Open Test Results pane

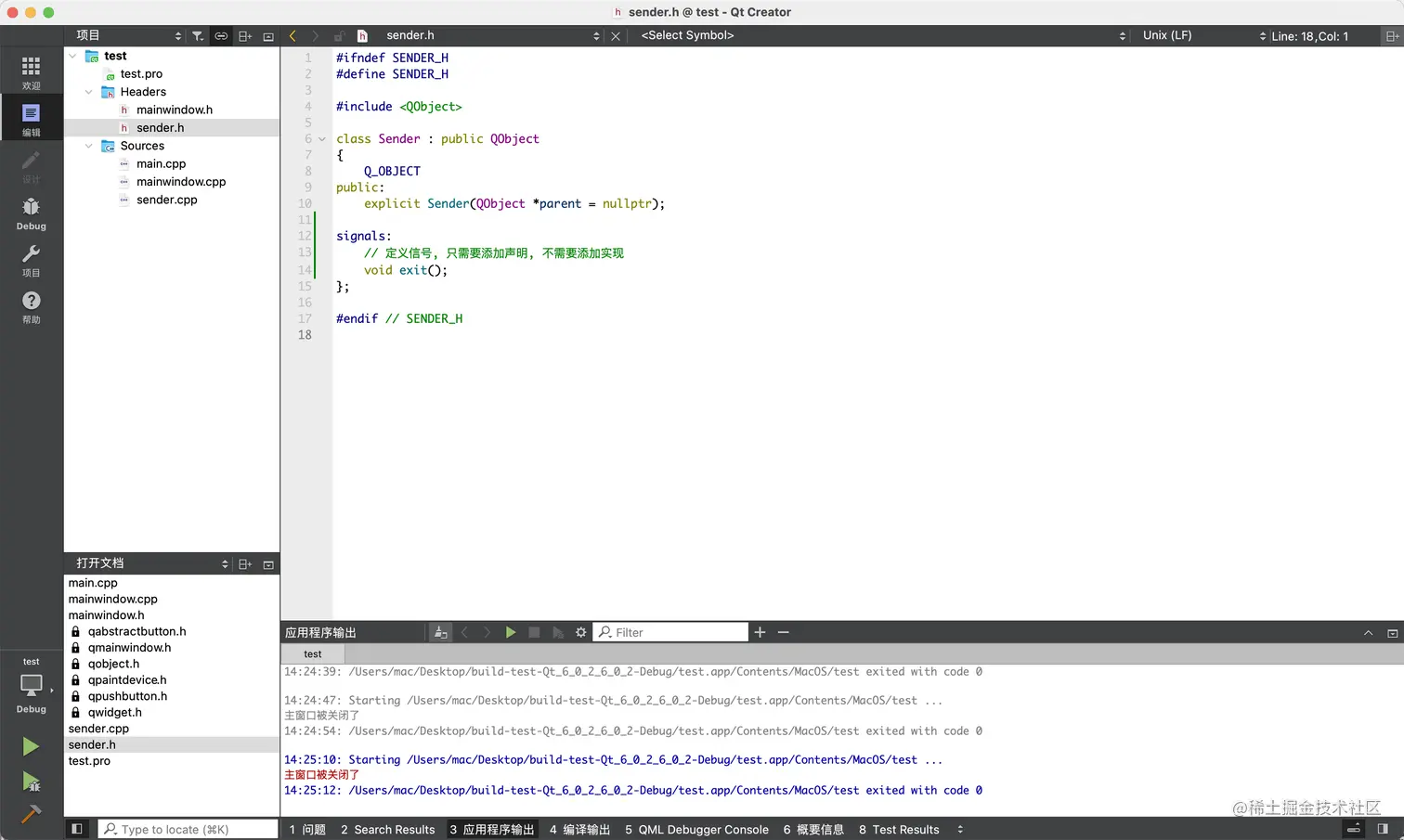[899, 829]
